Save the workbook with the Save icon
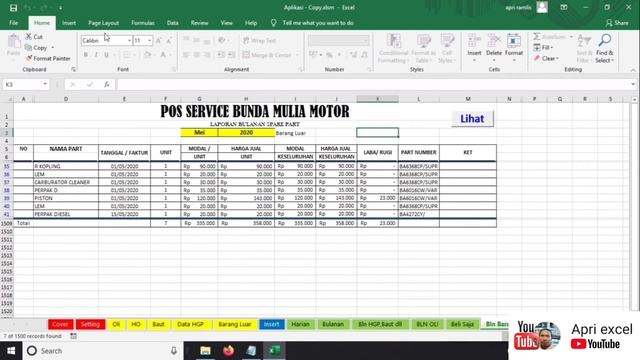The height and width of the screenshot is (360, 640). tap(13, 8)
